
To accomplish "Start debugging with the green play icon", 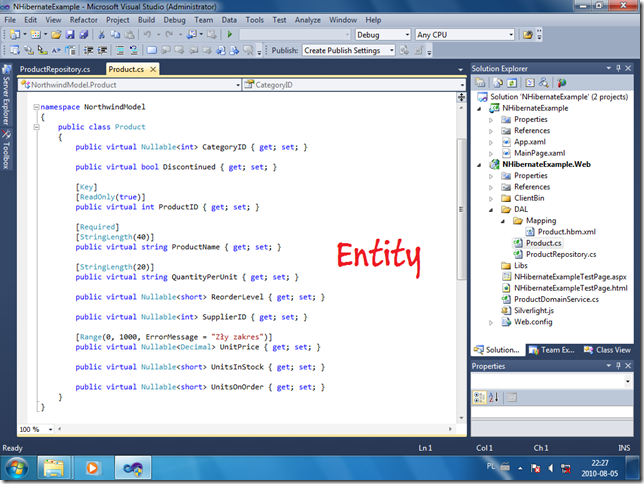I will (x=230, y=35).
